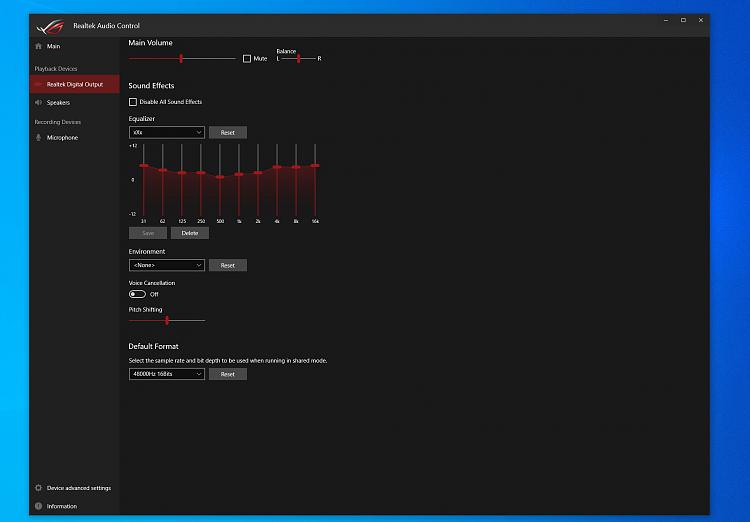This screenshot has height=522, width=750.
Task: Click the Save equalizer preset button
Action: coord(148,233)
